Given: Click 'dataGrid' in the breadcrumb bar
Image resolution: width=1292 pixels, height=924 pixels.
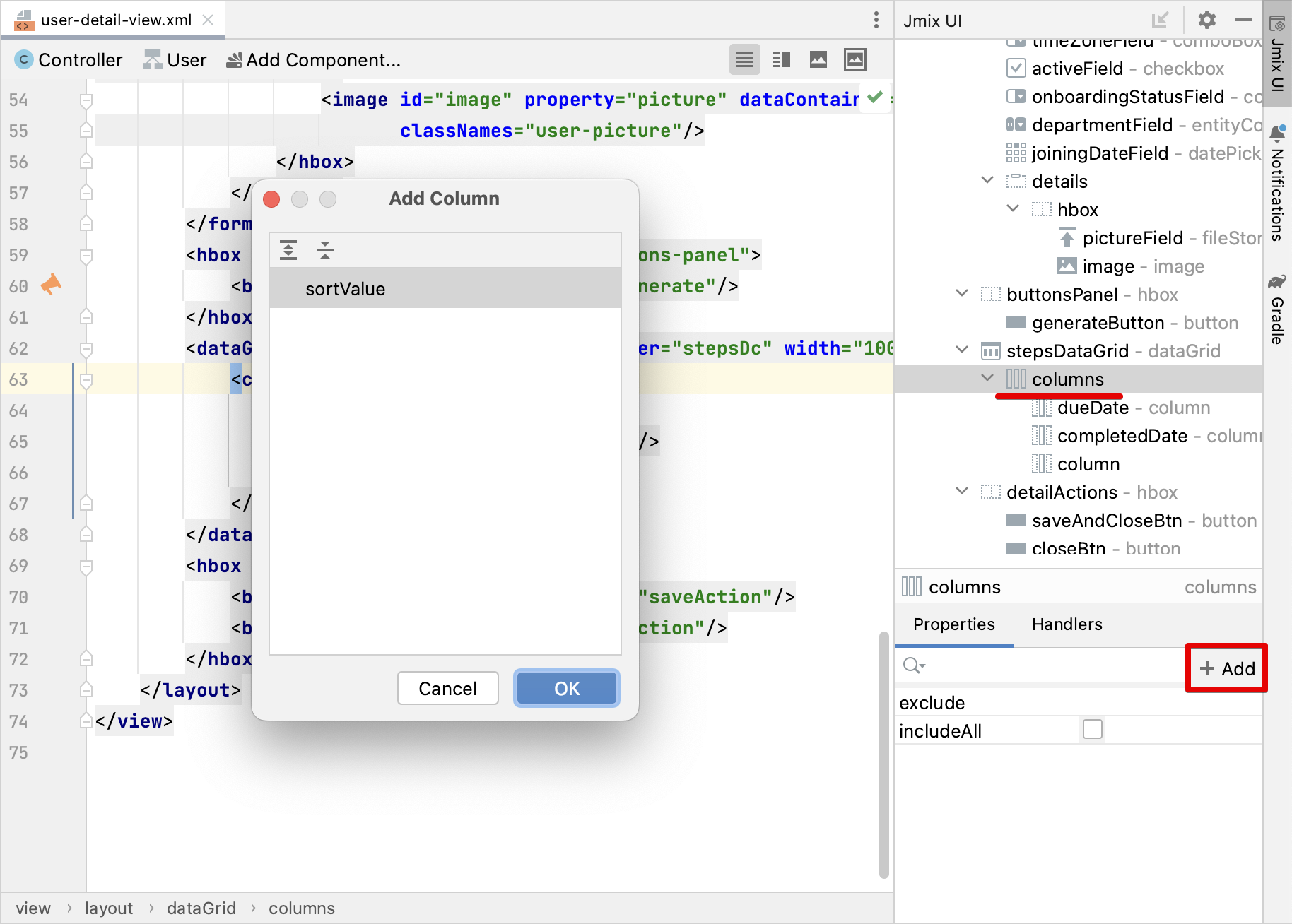Looking at the screenshot, I should point(201,908).
